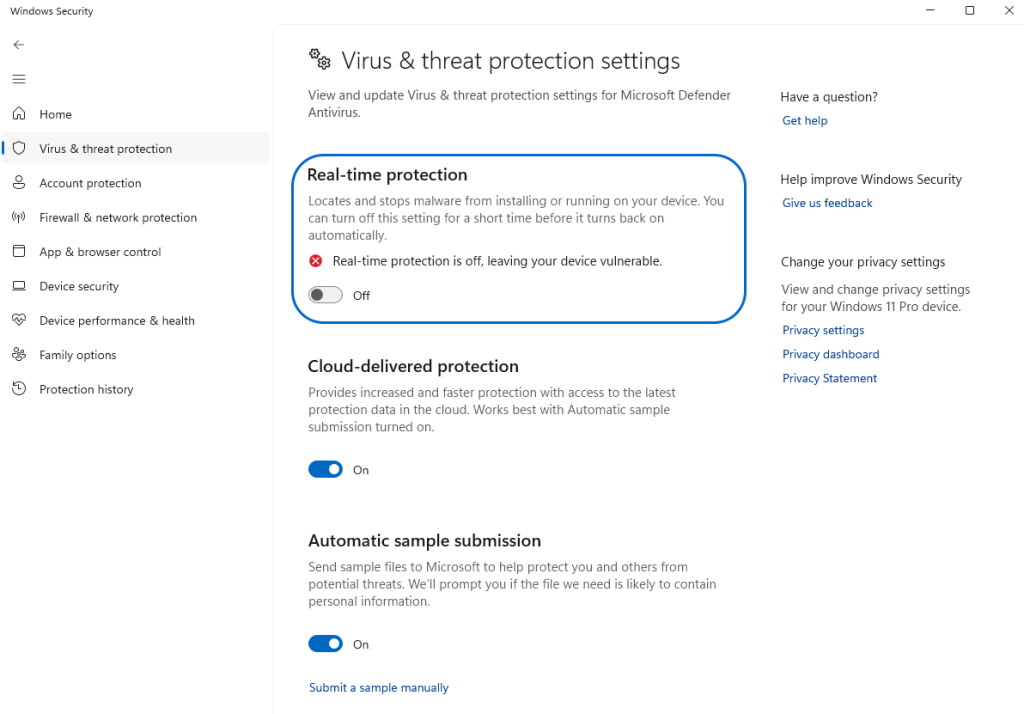This screenshot has height=714, width=1024.
Task: Open the Privacy dashboard link
Action: [830, 354]
